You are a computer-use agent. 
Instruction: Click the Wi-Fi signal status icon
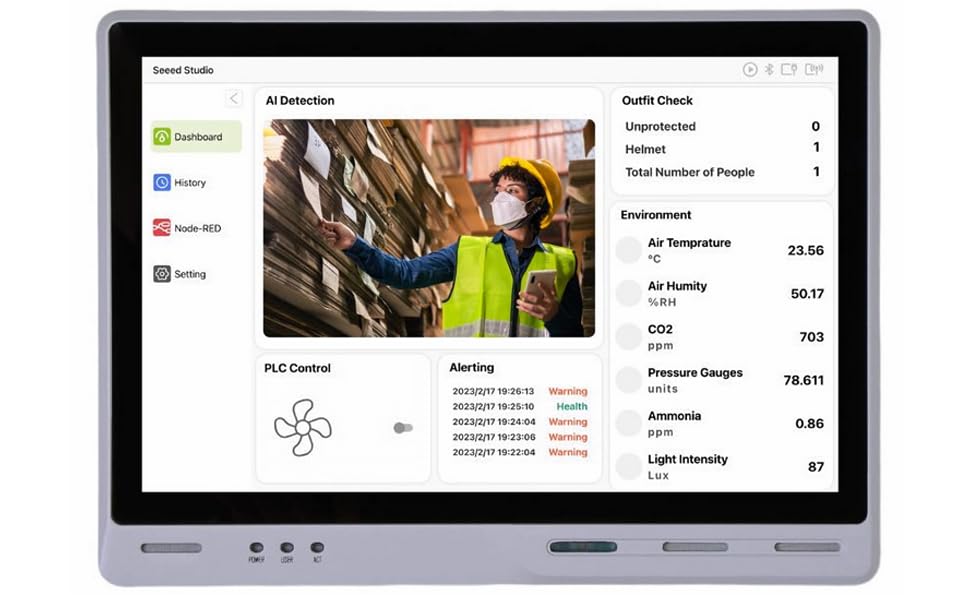pyautogui.click(x=815, y=69)
